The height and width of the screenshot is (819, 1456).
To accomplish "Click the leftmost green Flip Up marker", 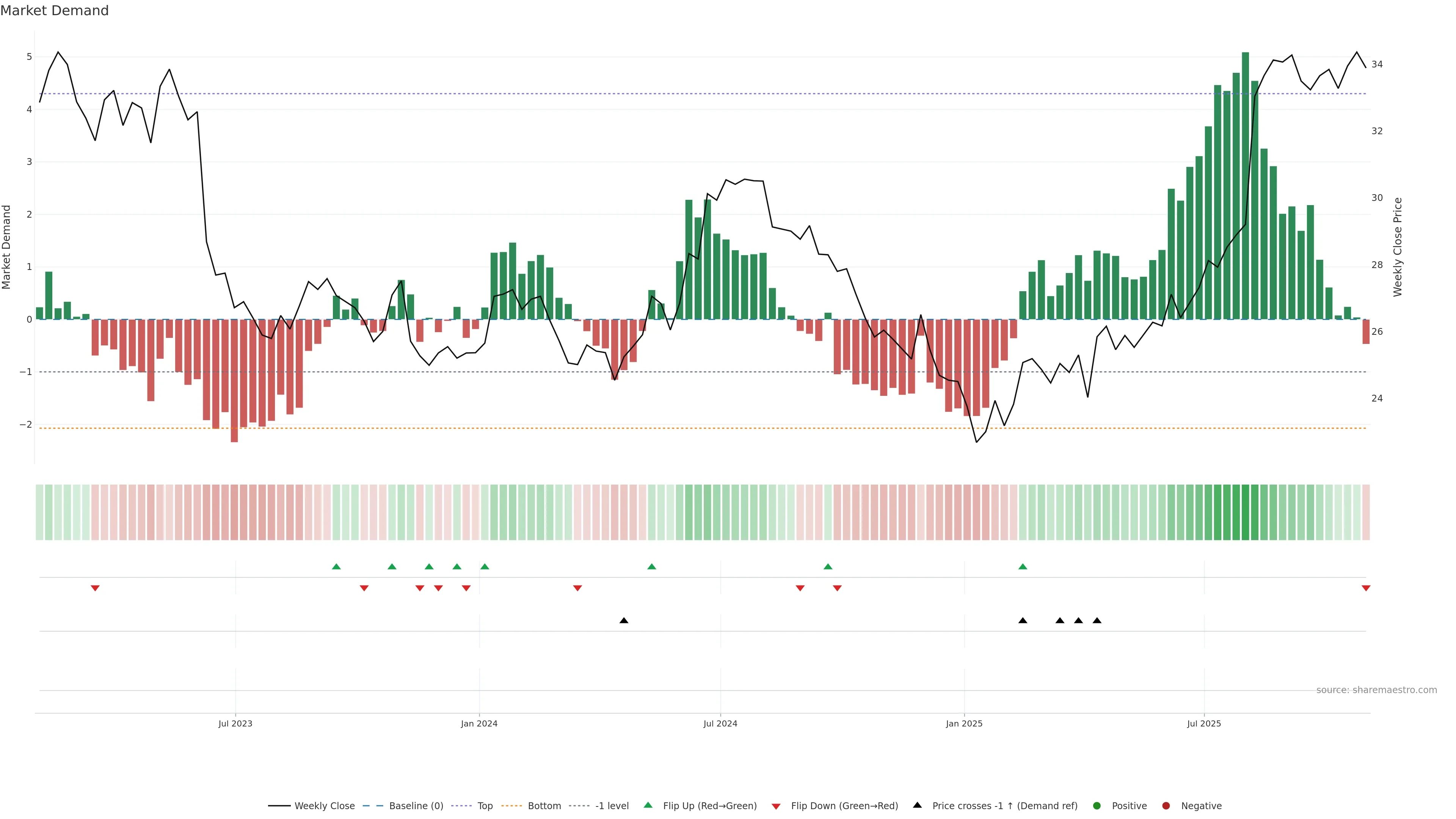I will [x=336, y=566].
